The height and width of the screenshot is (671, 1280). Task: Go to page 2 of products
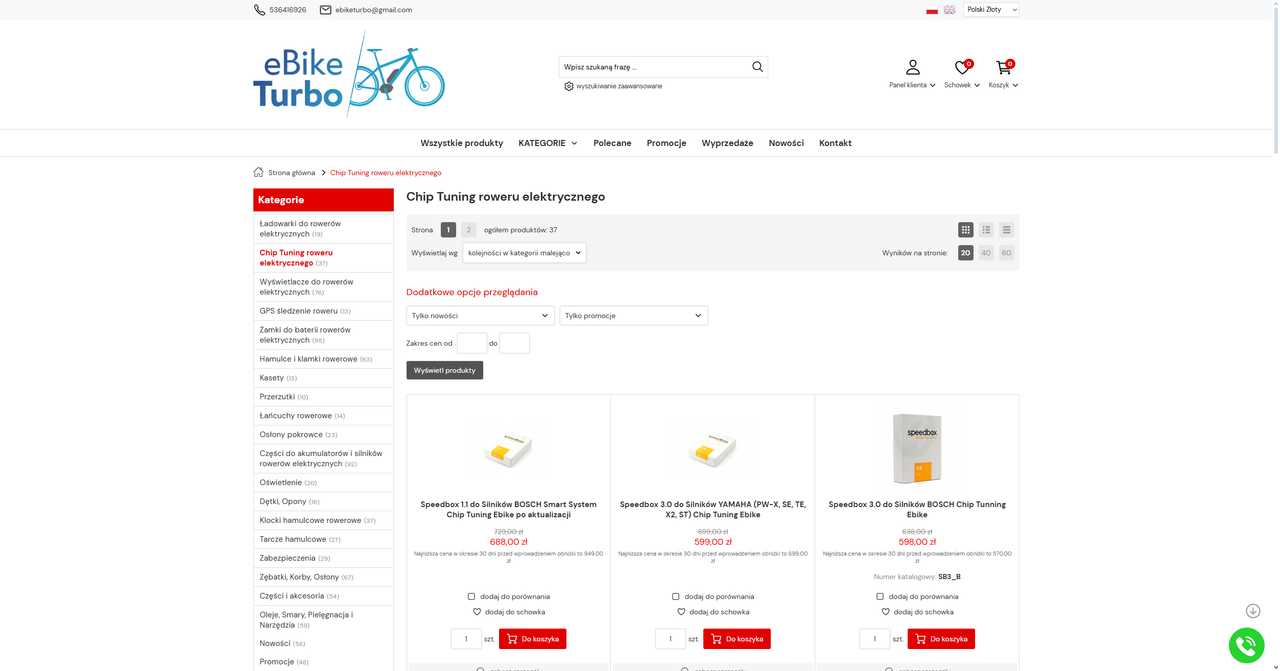(x=469, y=230)
